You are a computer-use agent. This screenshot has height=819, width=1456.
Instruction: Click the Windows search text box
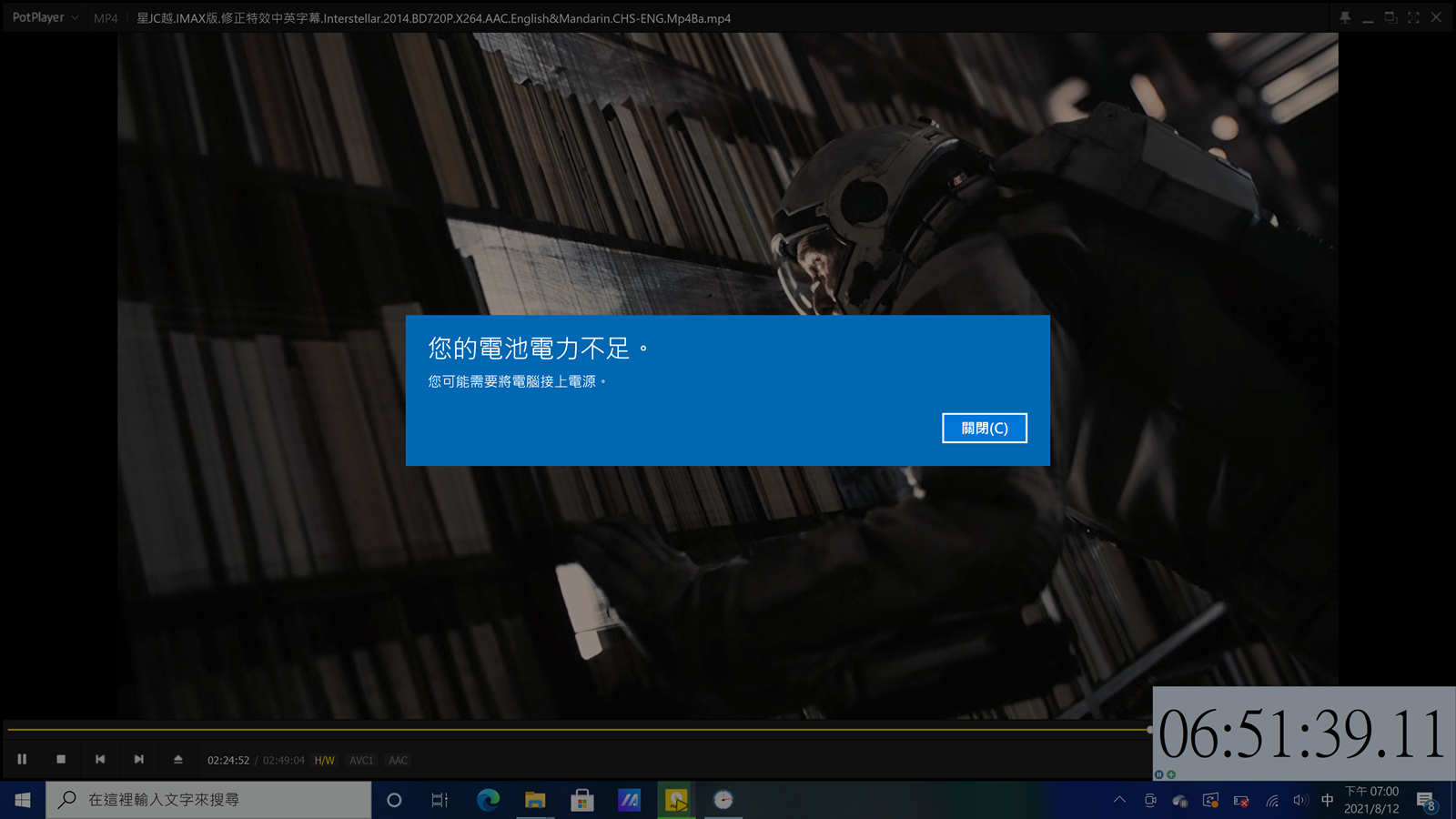pos(209,800)
